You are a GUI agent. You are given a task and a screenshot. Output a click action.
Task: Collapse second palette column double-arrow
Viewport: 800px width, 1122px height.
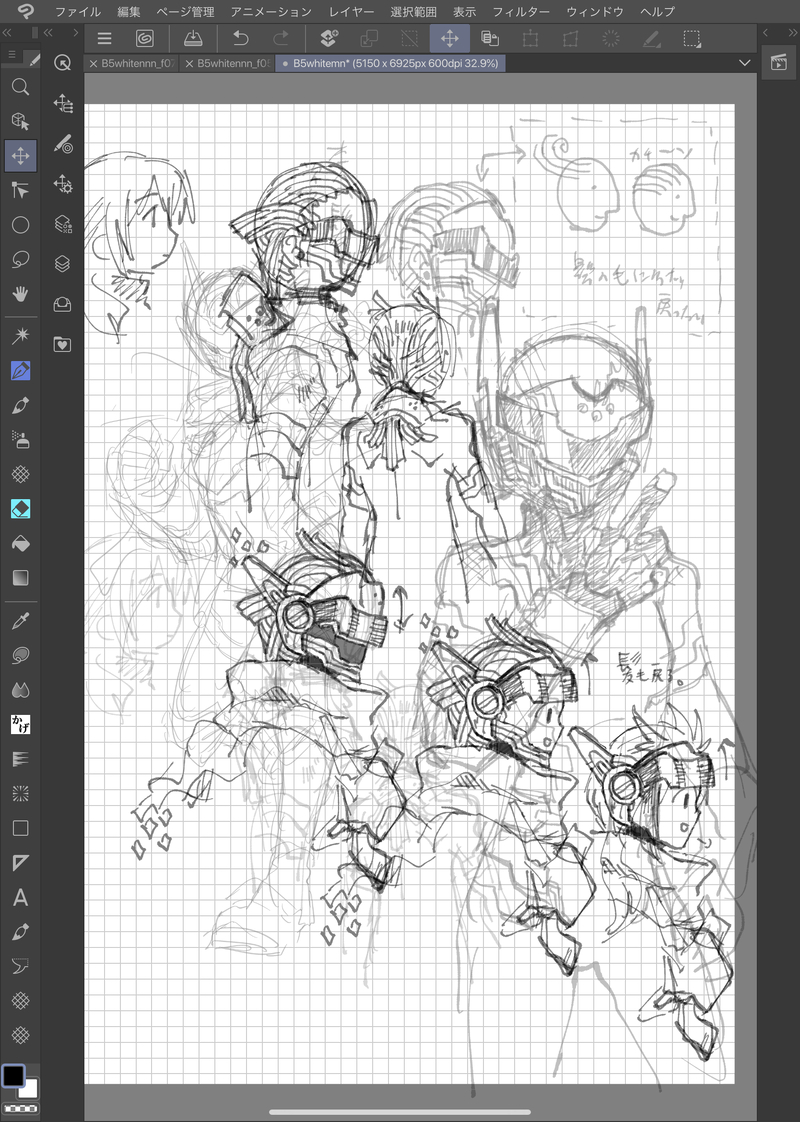[49, 32]
